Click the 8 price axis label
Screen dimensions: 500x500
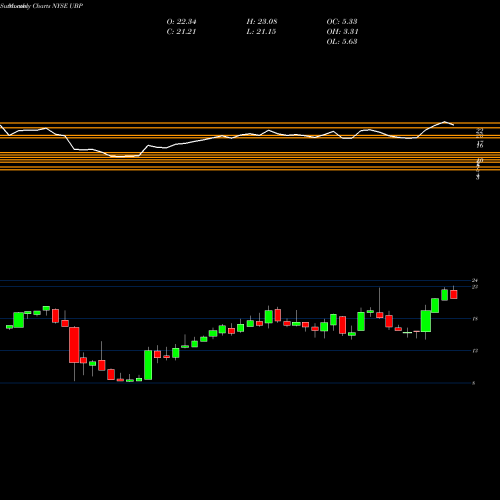pyautogui.click(x=474, y=383)
